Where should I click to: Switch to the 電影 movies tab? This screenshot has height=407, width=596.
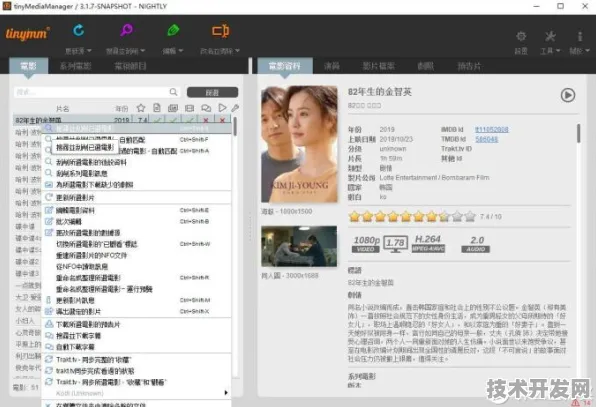29,66
